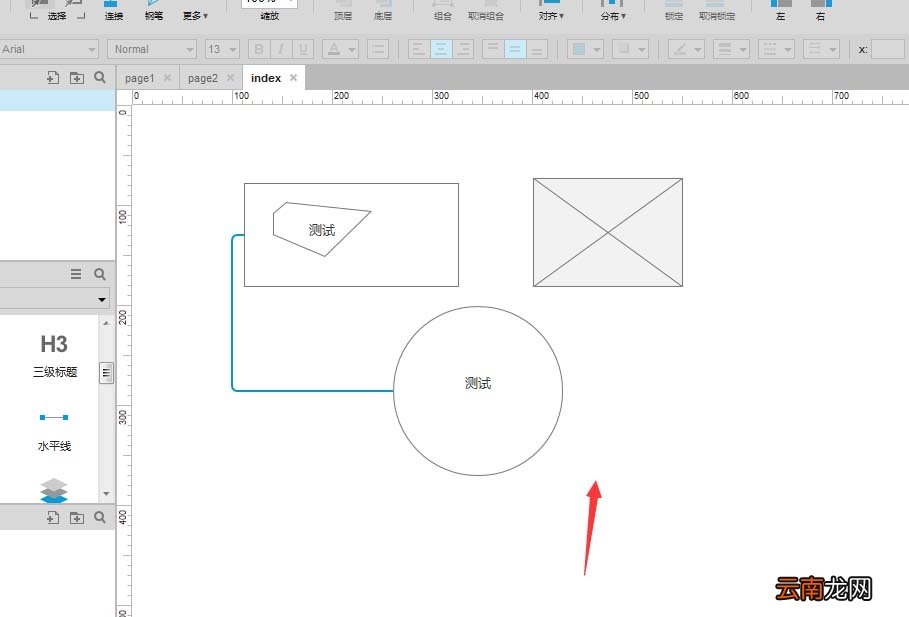909x617 pixels.
Task: Close the index tab
Action: pos(293,77)
